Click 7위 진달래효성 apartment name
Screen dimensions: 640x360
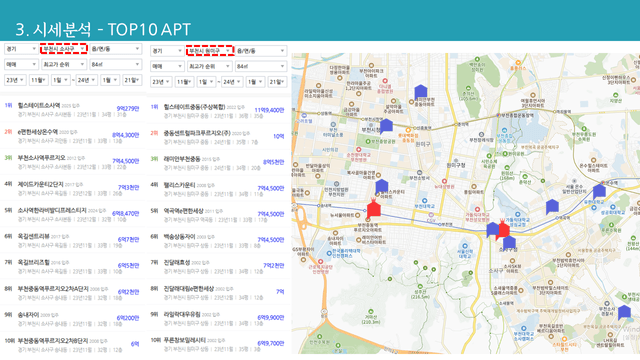pos(177,262)
